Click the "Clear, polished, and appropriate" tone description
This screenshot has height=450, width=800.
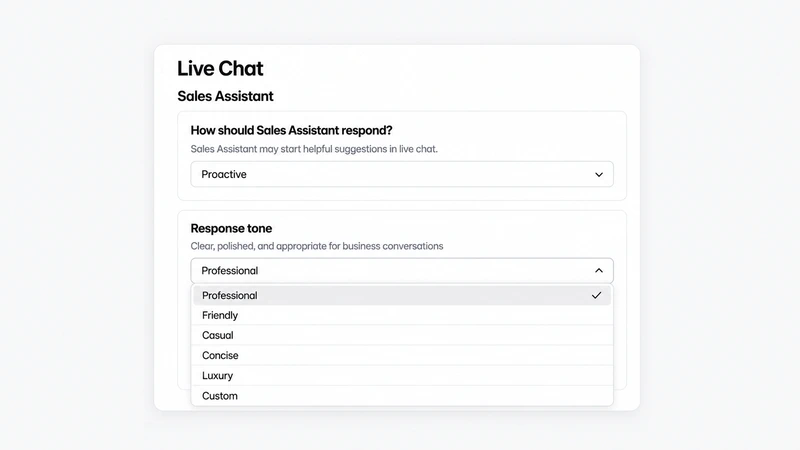317,246
